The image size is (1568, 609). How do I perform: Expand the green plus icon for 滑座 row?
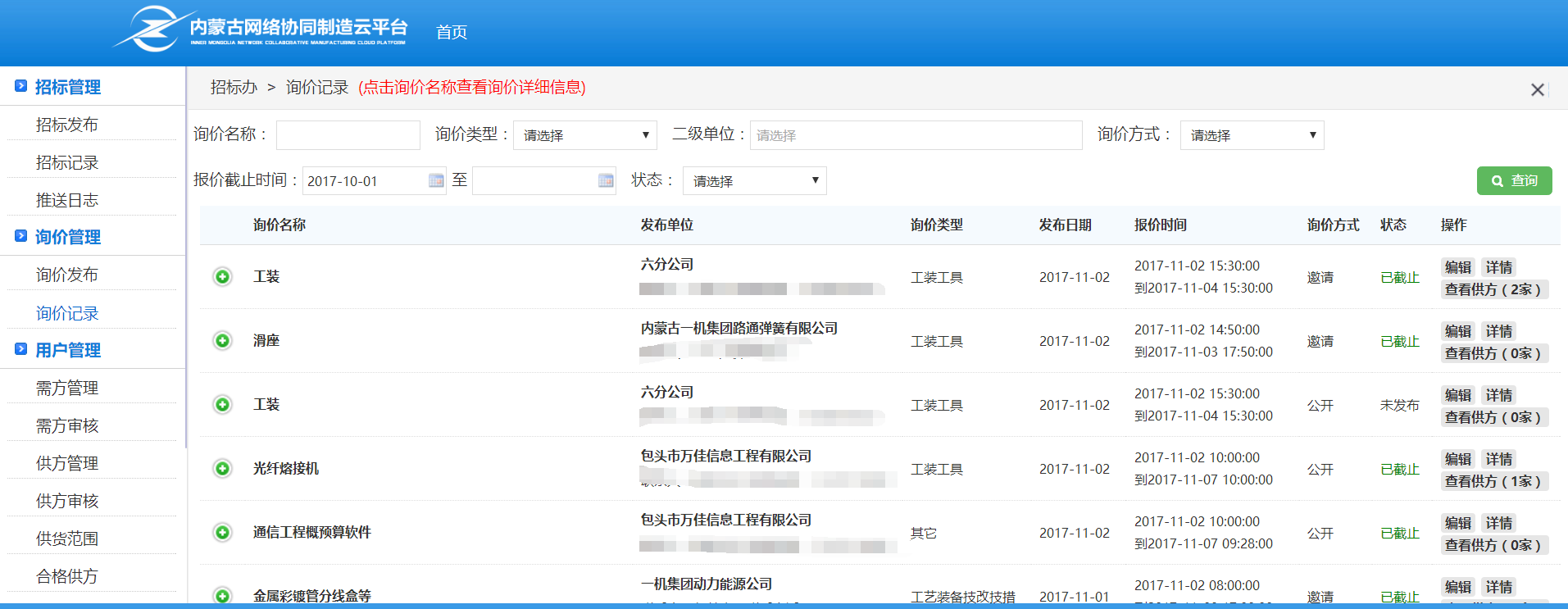(x=222, y=340)
